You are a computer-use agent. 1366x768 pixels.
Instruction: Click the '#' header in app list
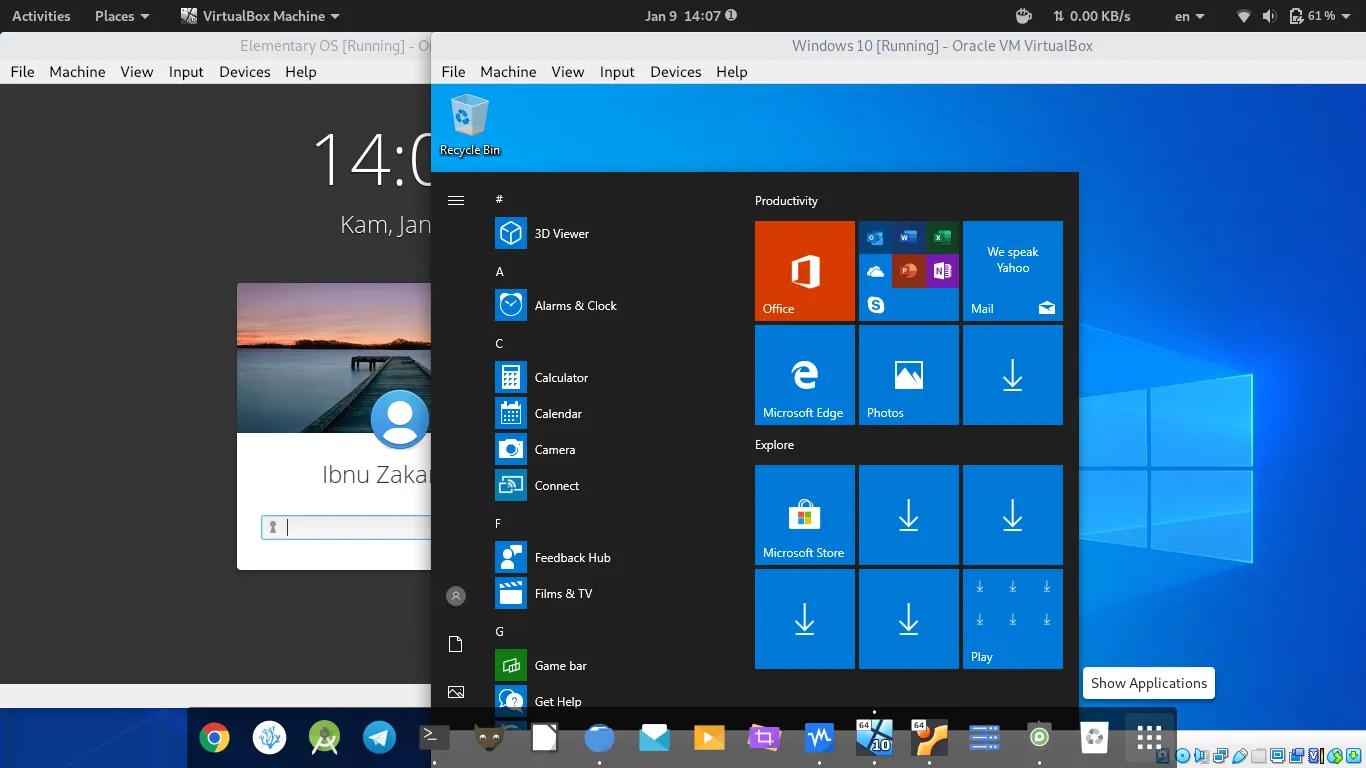(500, 199)
